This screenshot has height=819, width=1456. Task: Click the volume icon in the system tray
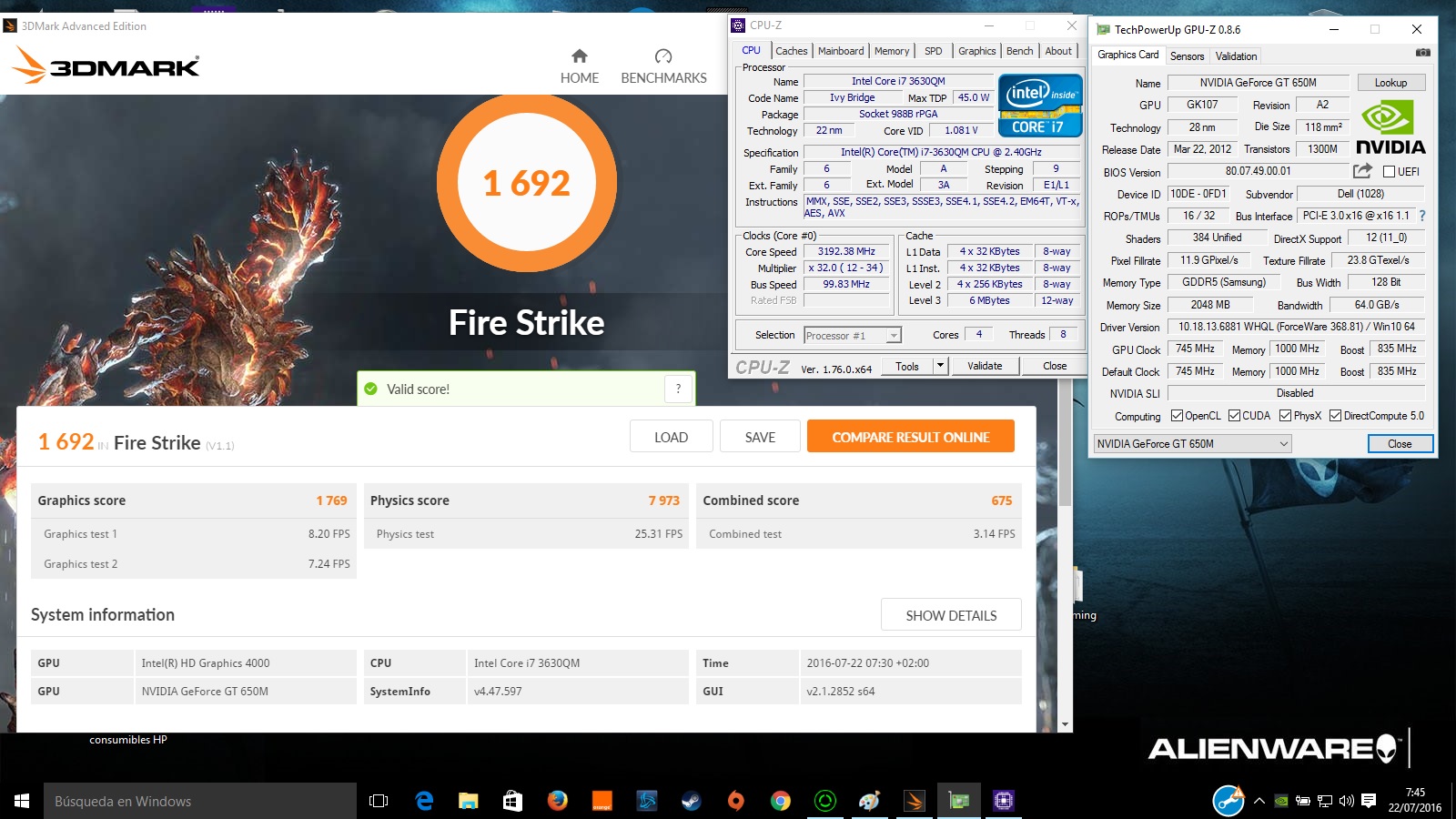pyautogui.click(x=1347, y=801)
